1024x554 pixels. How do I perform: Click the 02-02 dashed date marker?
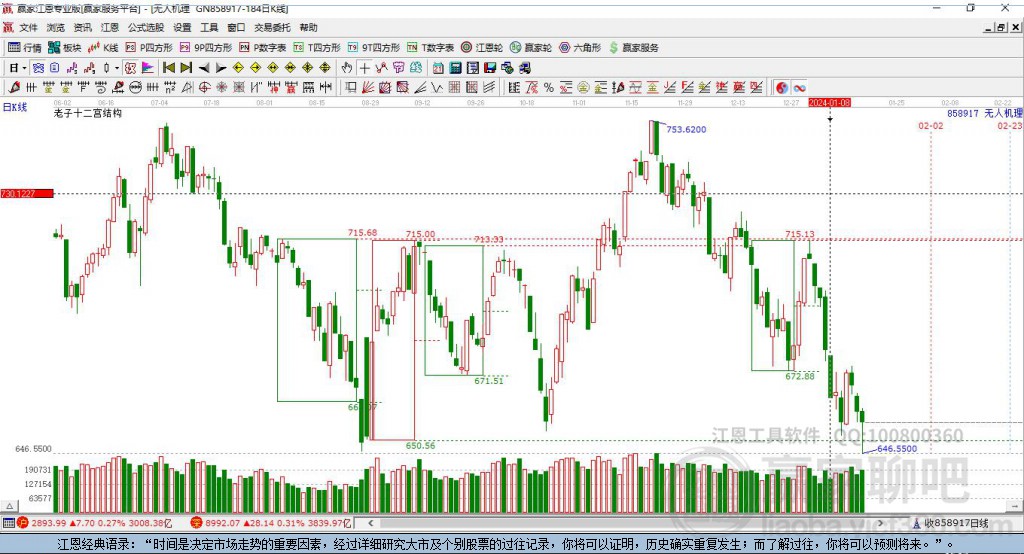pyautogui.click(x=931, y=125)
